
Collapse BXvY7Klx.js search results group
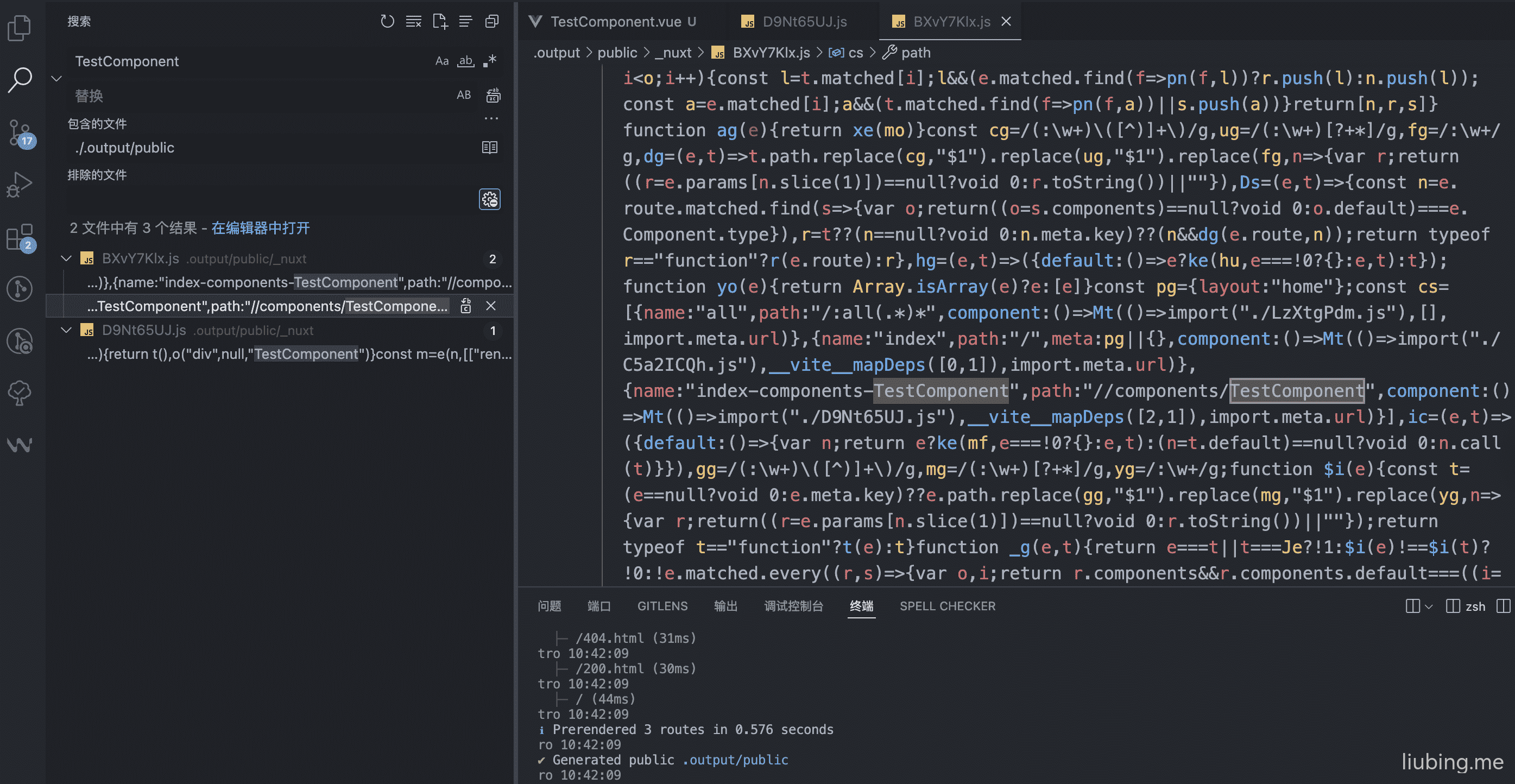point(66,259)
